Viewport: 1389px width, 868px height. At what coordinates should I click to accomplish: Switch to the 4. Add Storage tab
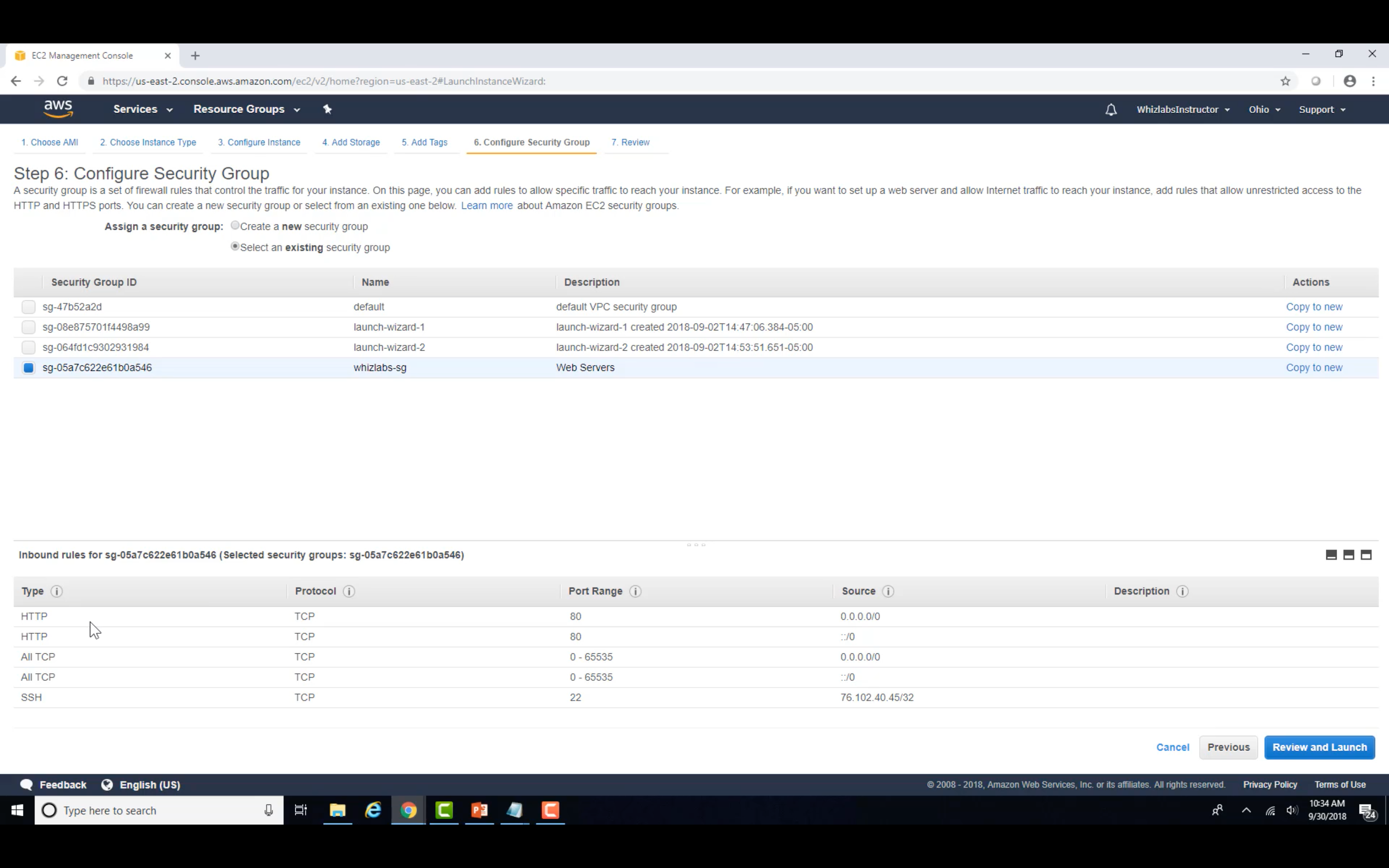[x=351, y=142]
